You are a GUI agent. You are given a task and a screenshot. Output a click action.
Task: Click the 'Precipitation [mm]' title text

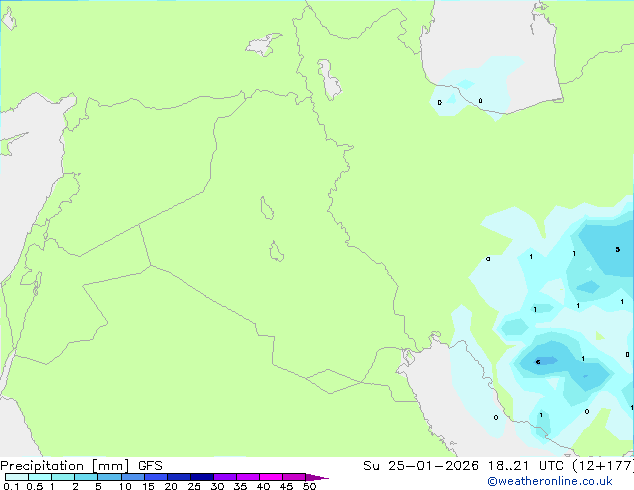click(x=65, y=466)
